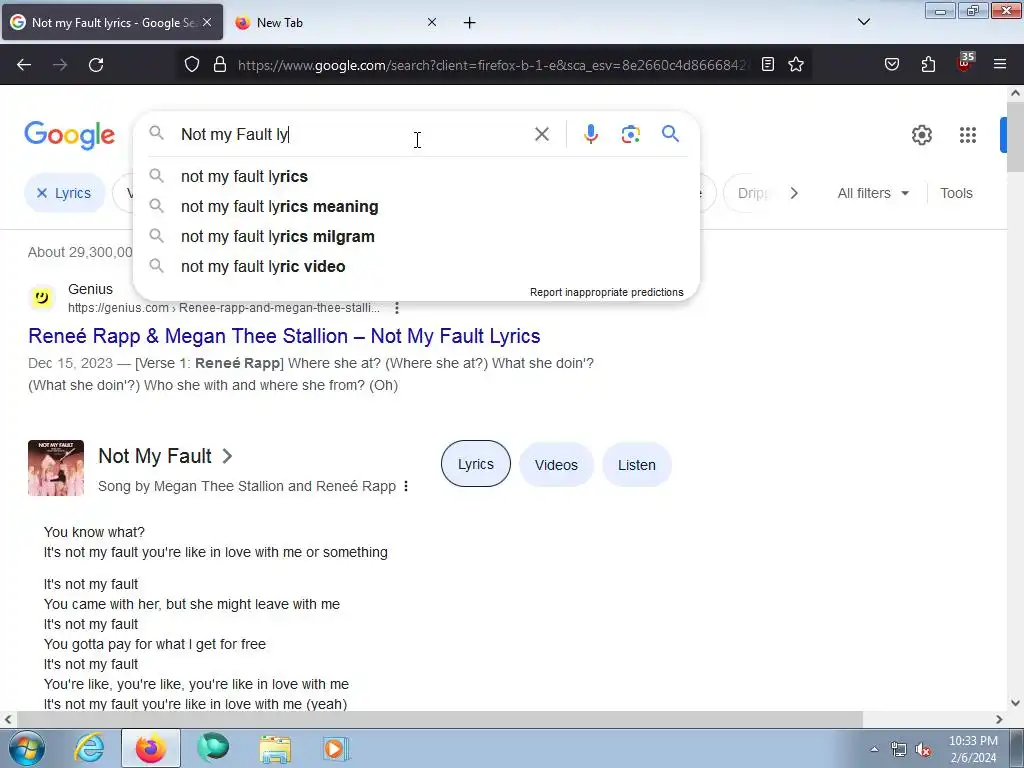Choose suggestion "not my fault lyrics"
This screenshot has height=768, width=1024.
pyautogui.click(x=416, y=176)
